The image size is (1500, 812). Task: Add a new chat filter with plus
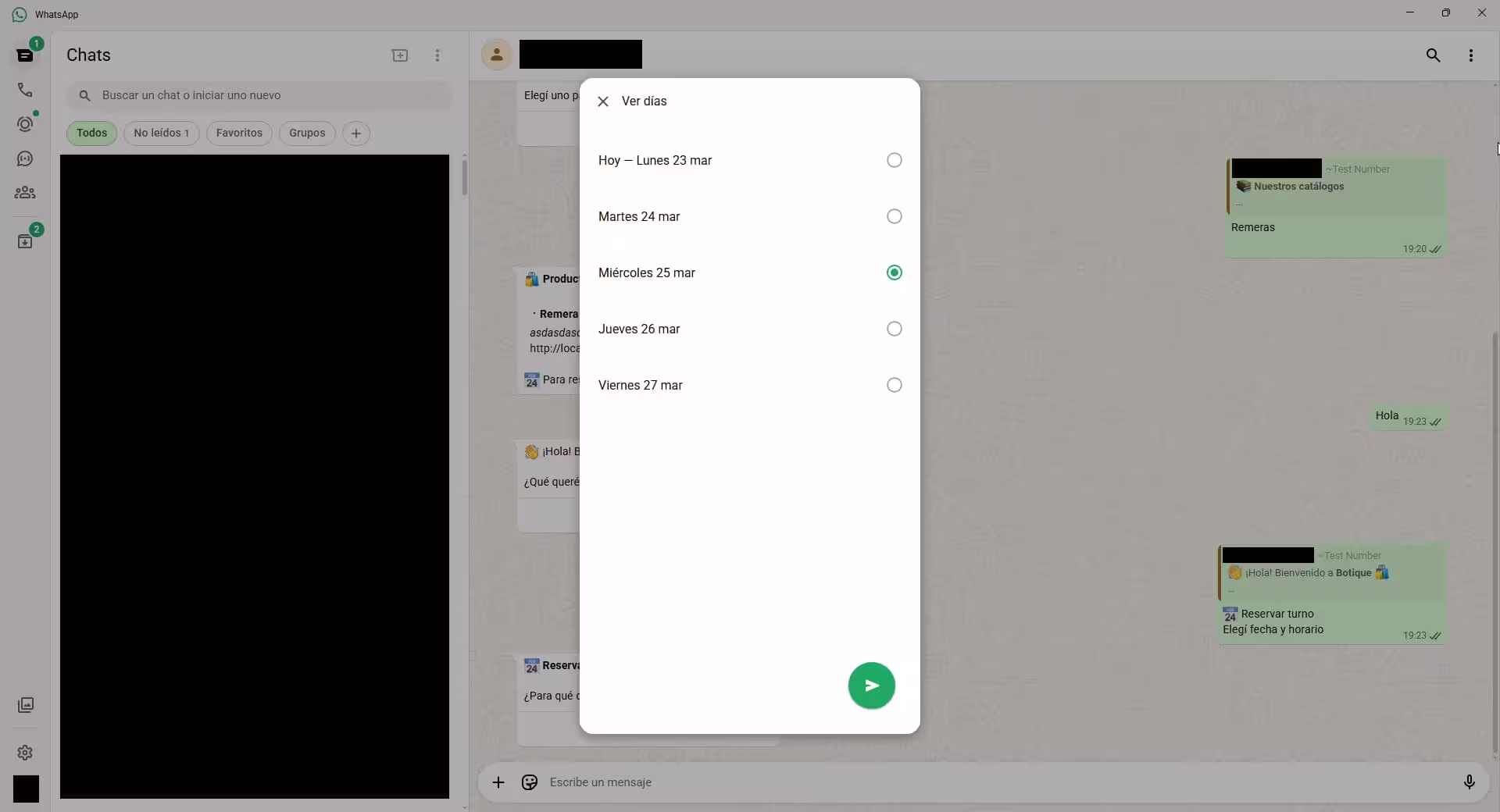tap(355, 133)
